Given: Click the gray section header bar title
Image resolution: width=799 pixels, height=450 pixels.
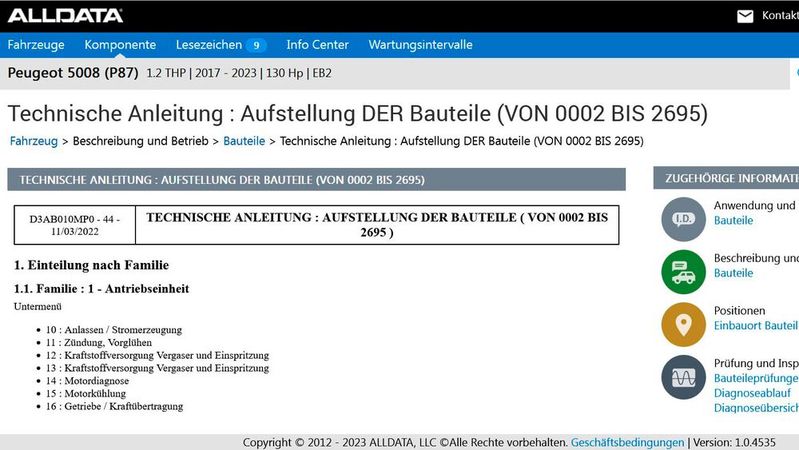Looking at the screenshot, I should coord(222,180).
